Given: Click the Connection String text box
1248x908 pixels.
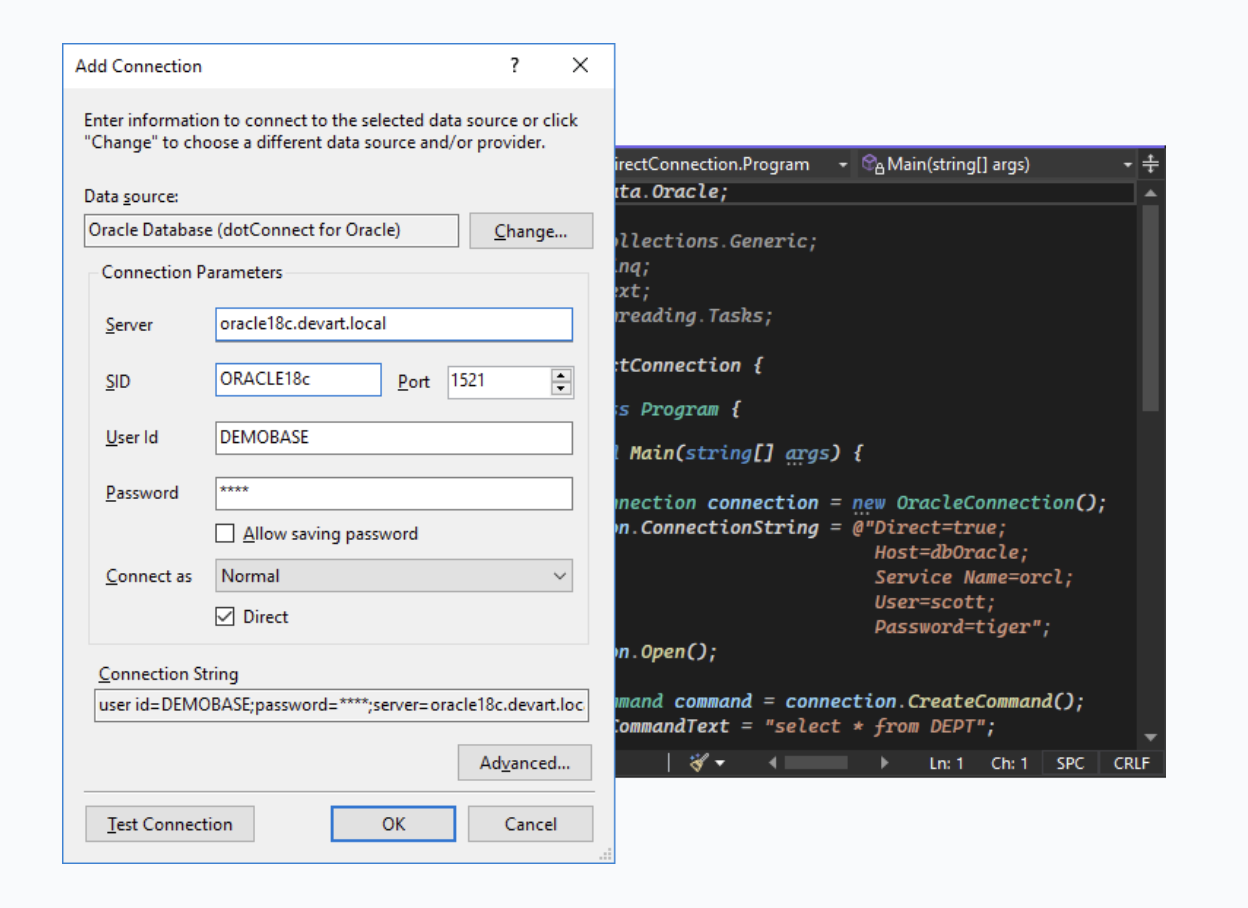Looking at the screenshot, I should coord(341,705).
